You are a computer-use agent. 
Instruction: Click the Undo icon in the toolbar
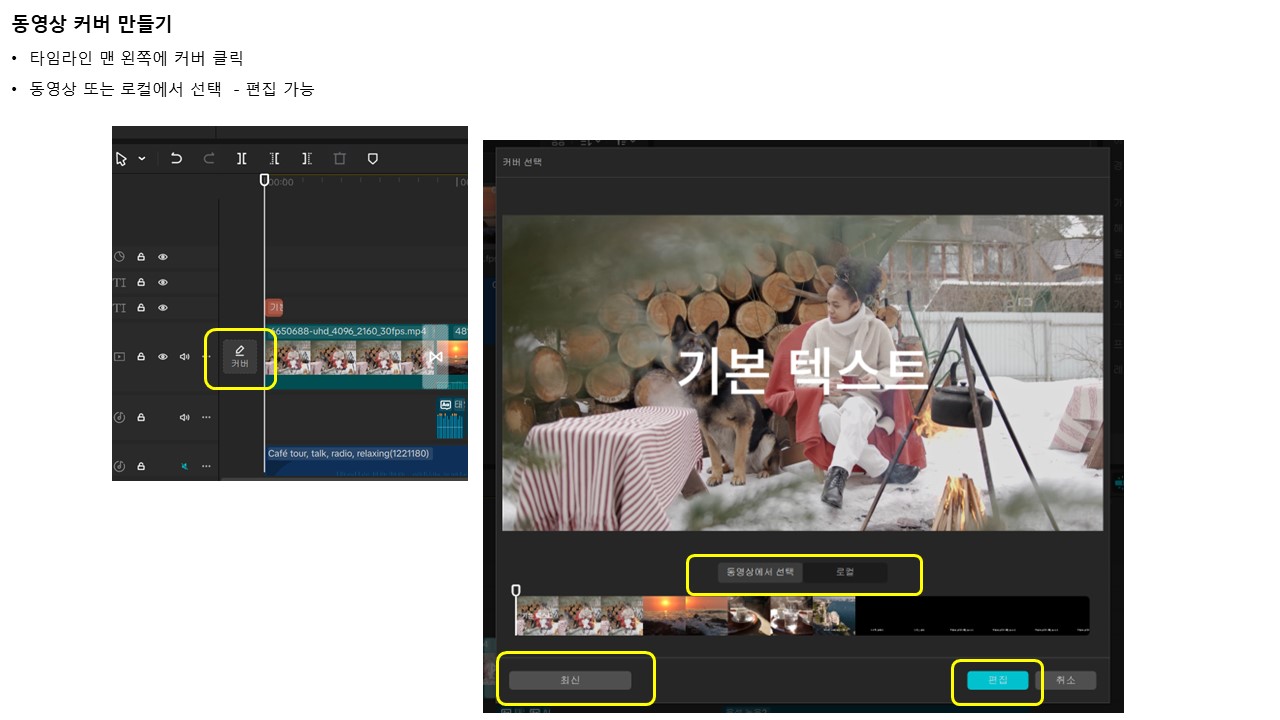177,159
